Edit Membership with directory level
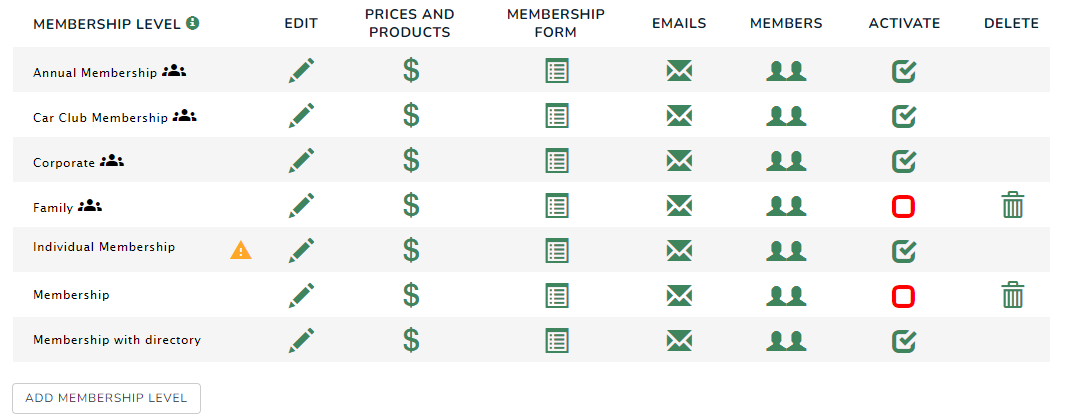This screenshot has width=1068, height=419. click(301, 341)
